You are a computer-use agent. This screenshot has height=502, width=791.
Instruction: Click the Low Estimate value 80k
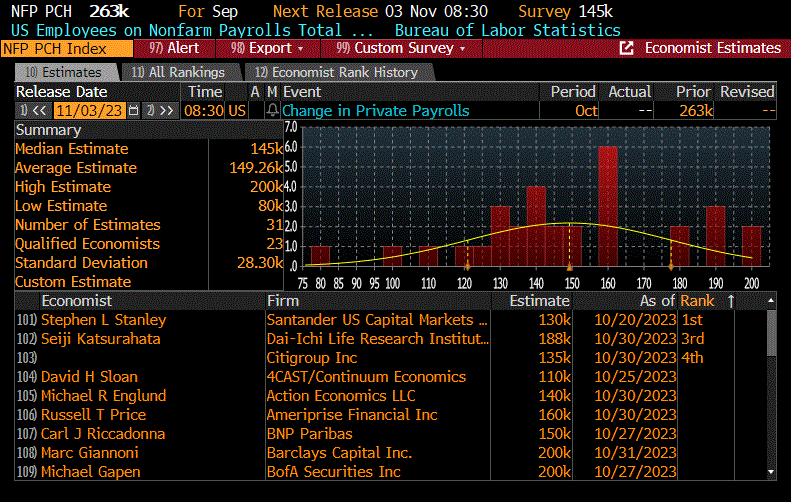point(270,206)
